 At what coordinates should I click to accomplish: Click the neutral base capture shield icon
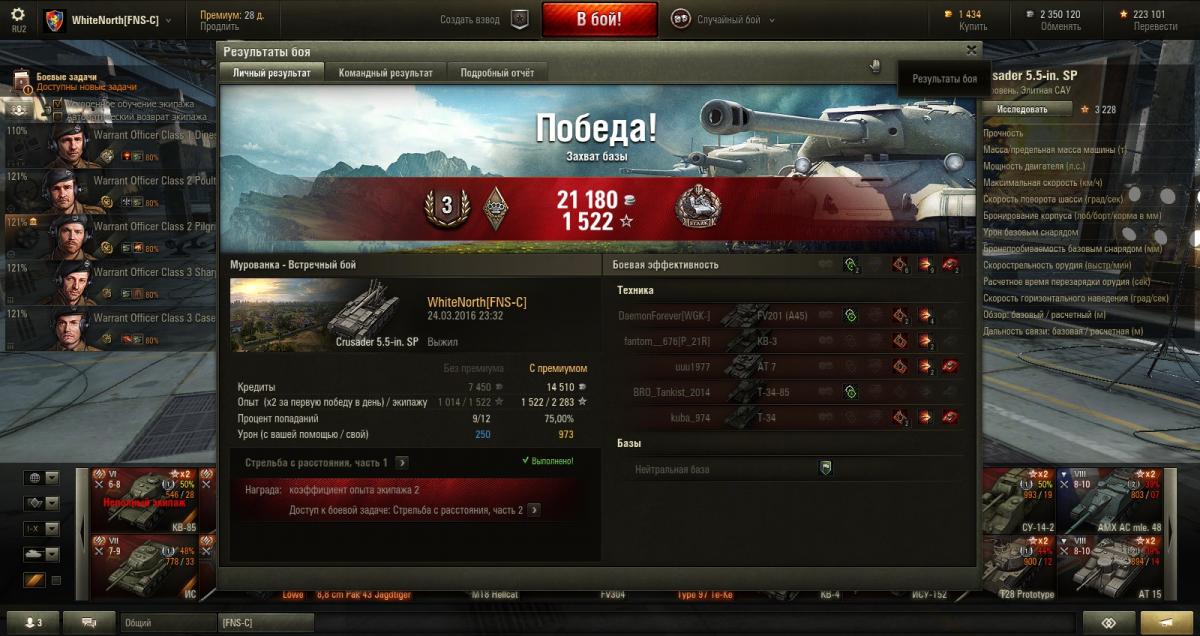coord(826,468)
